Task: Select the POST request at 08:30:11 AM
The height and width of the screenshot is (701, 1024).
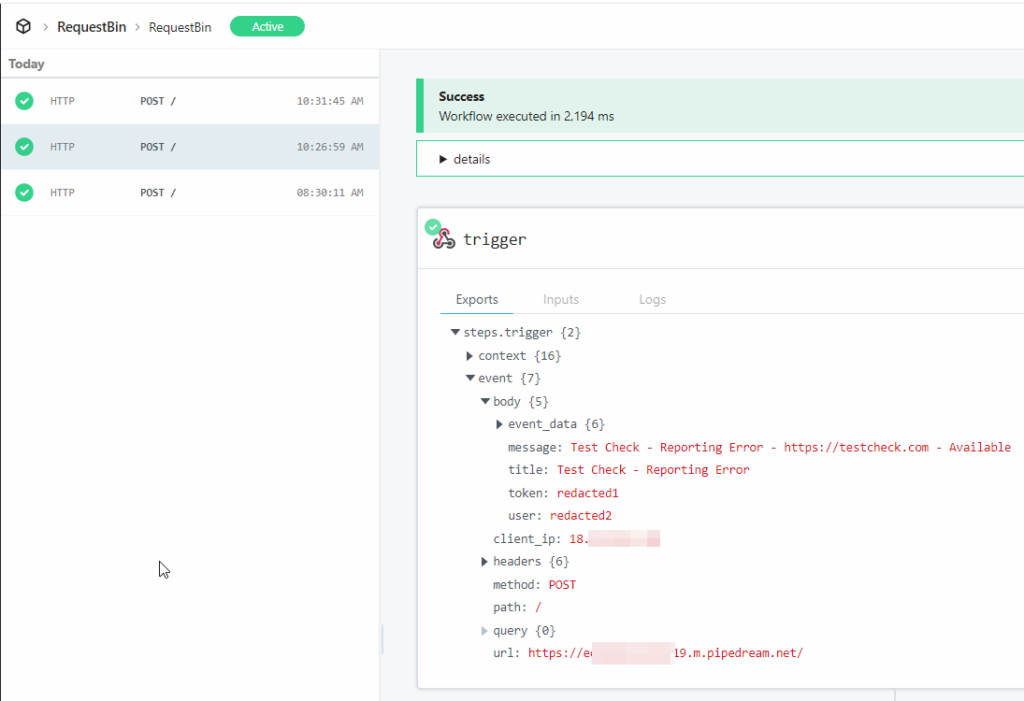Action: (x=190, y=192)
